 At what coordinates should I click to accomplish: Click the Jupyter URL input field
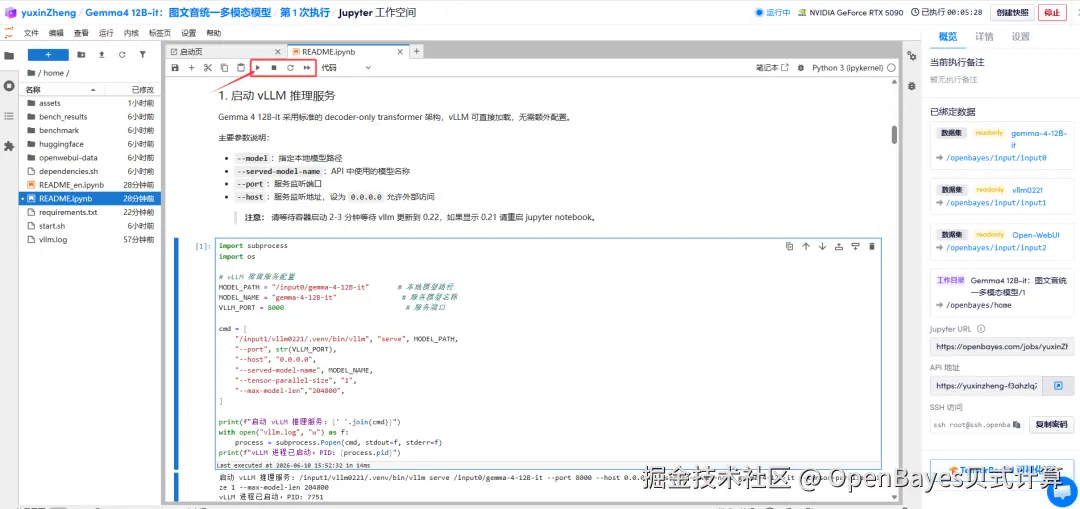click(1001, 346)
